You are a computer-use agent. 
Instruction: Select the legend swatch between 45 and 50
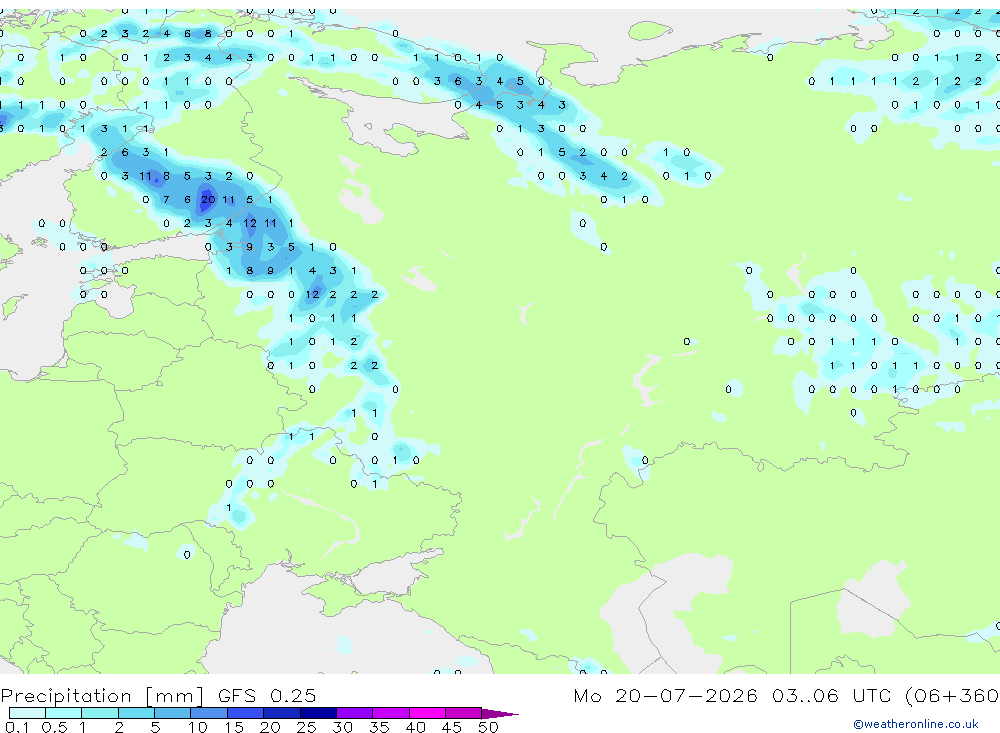click(x=463, y=713)
